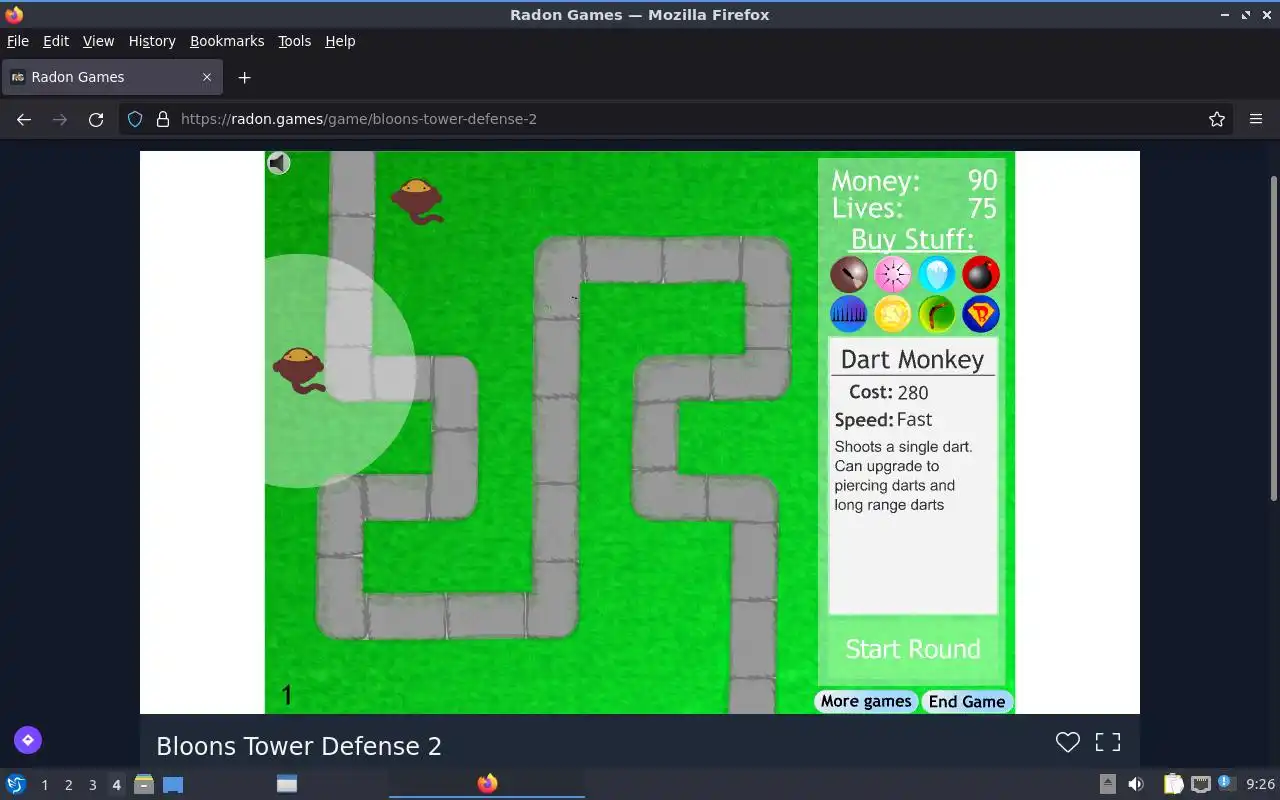Click the dart monkey near the top of the track
The width and height of the screenshot is (1280, 800).
tap(417, 200)
